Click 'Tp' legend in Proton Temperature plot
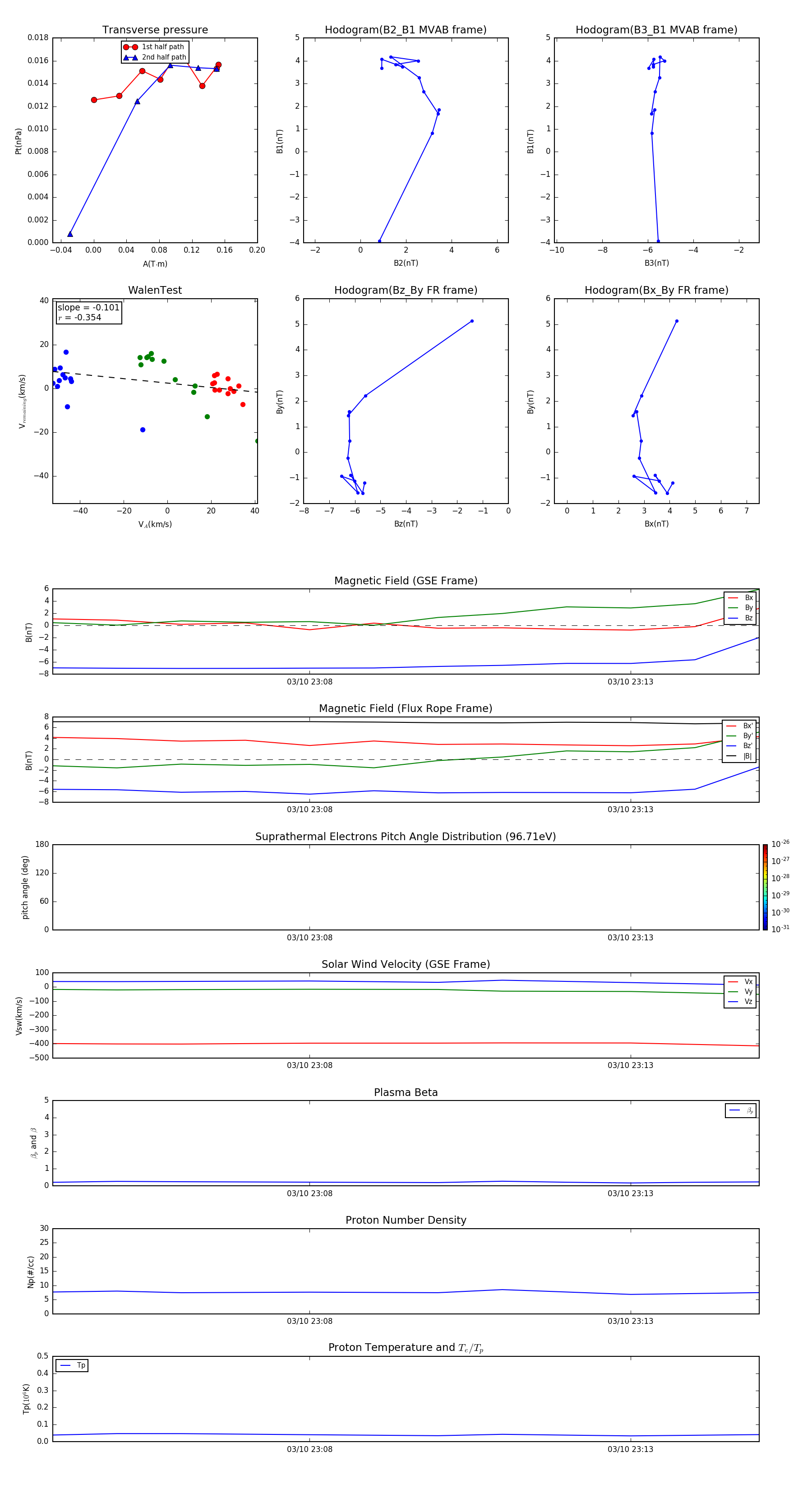Image resolution: width=812 pixels, height=1489 pixels. coord(72,1365)
